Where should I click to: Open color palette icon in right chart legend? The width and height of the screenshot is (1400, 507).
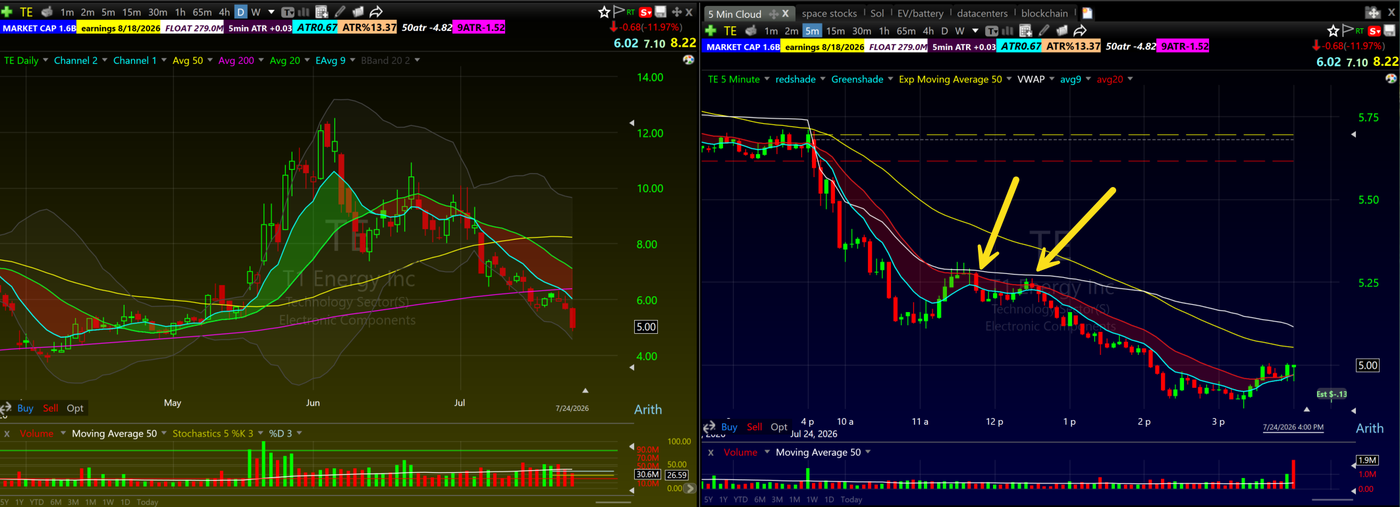[x=1391, y=78]
